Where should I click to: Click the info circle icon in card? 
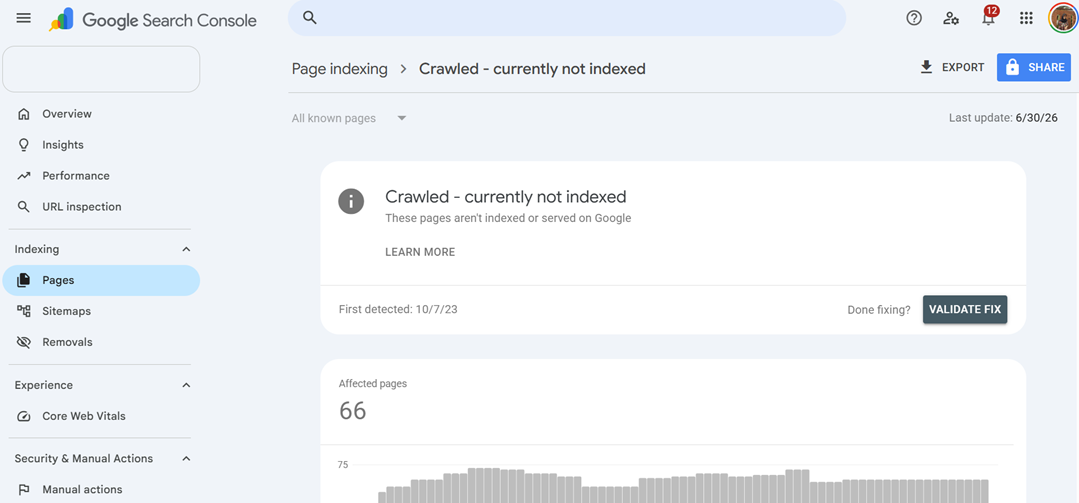[x=351, y=201]
